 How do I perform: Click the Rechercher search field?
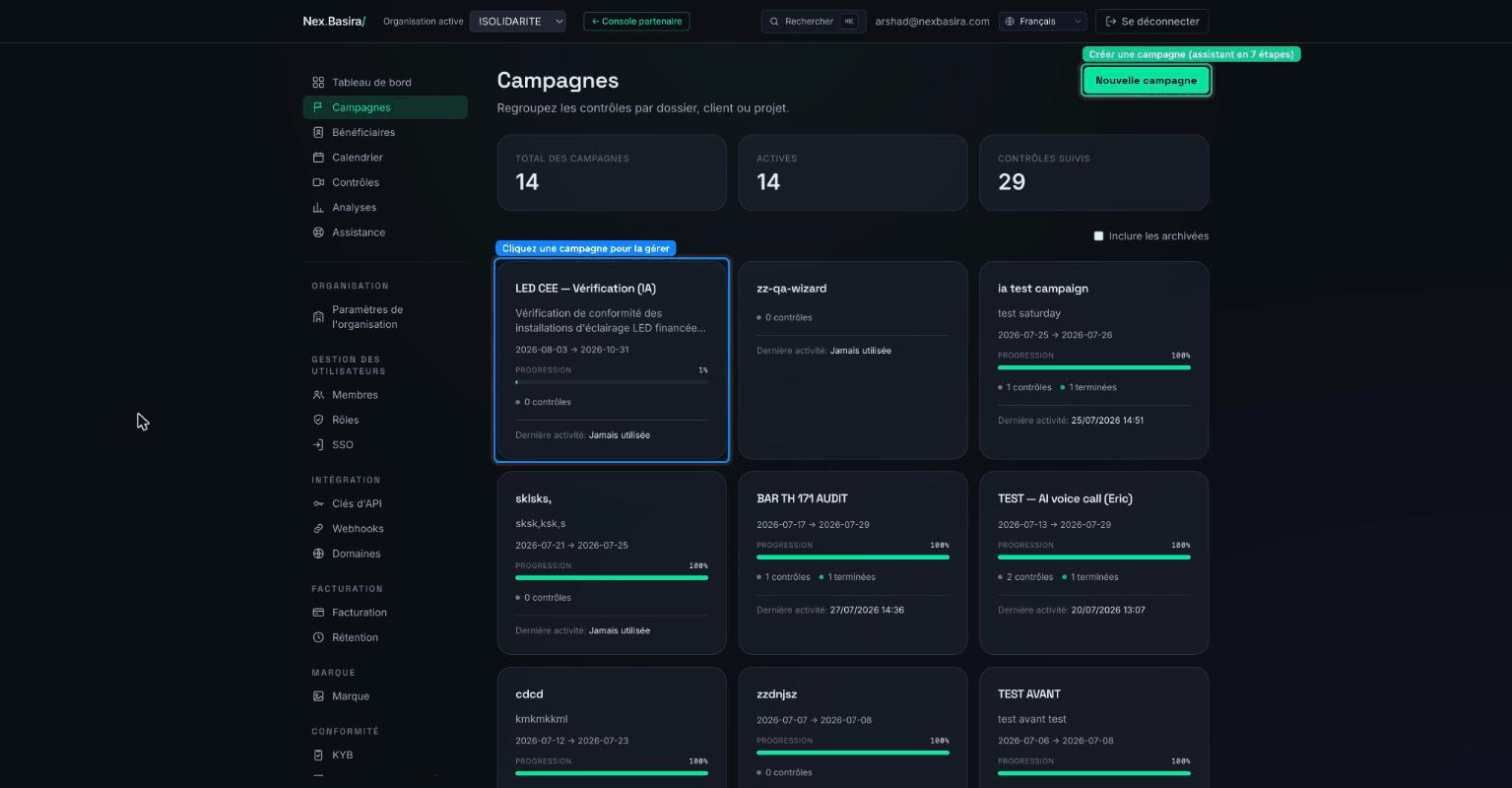[x=814, y=21]
